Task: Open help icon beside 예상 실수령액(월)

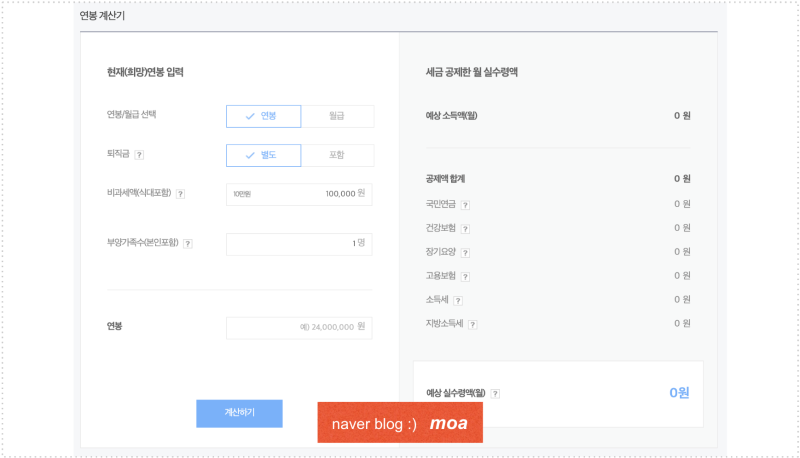Action: [495, 394]
